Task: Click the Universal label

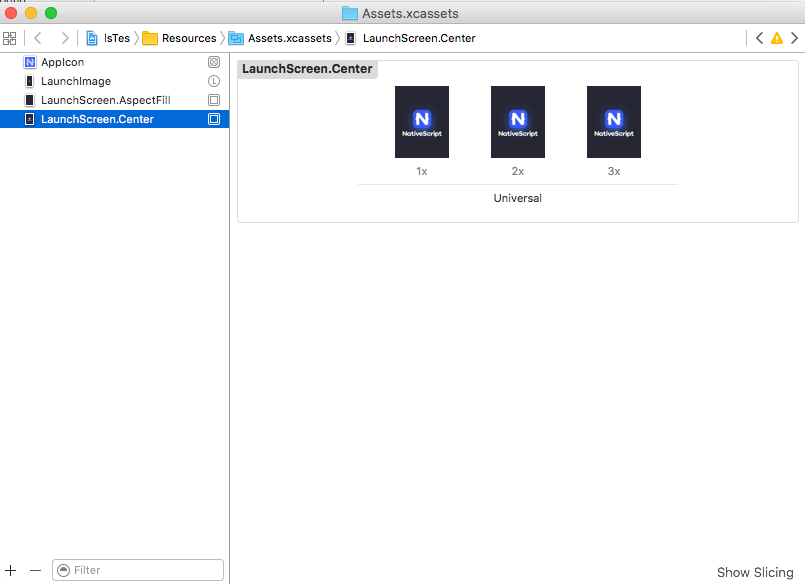Action: tap(518, 198)
